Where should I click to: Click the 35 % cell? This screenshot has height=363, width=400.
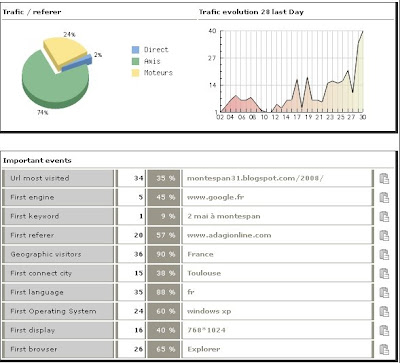[x=164, y=178]
